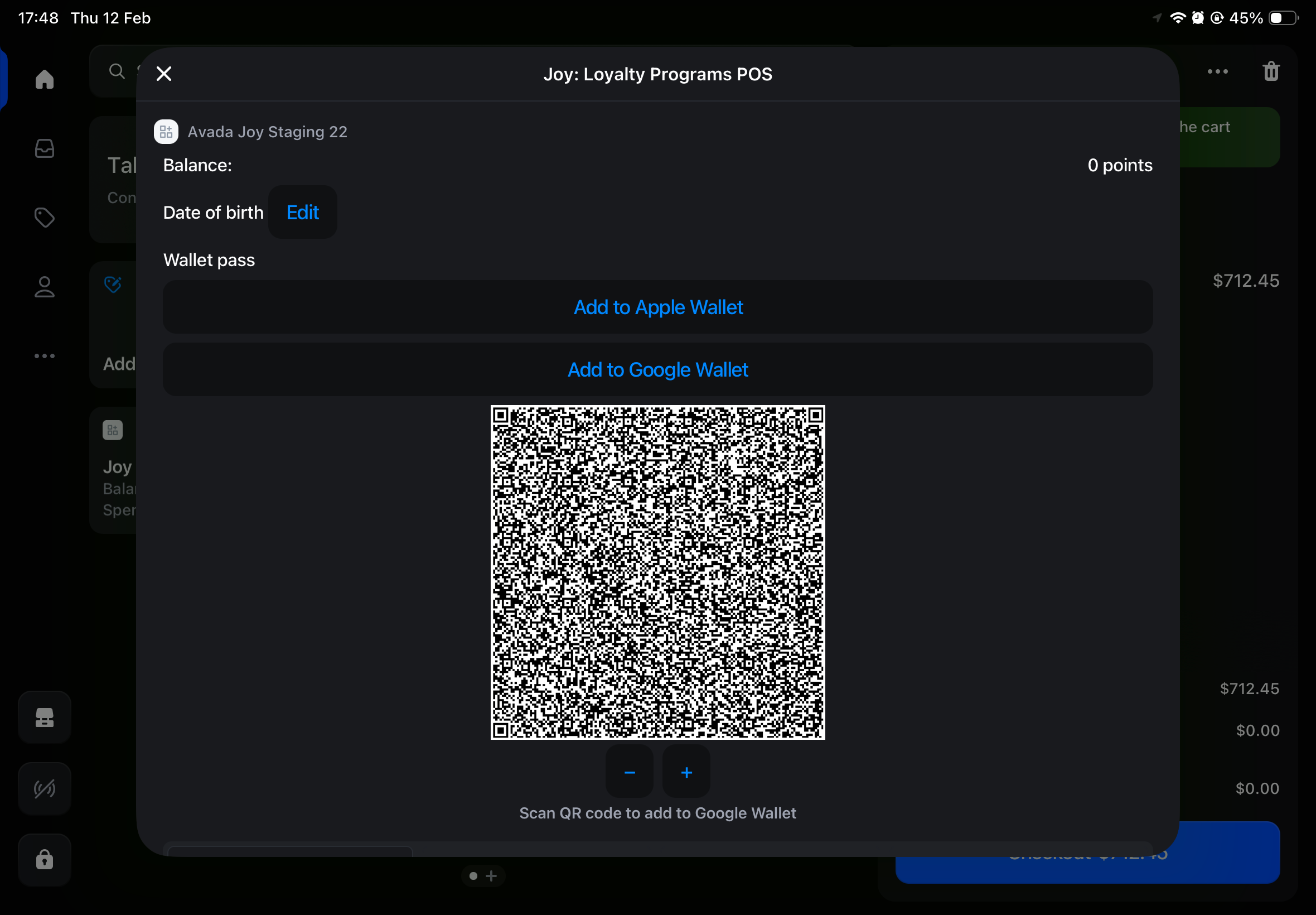This screenshot has height=915, width=1316.
Task: Tap the register store icon button
Action: point(45,717)
